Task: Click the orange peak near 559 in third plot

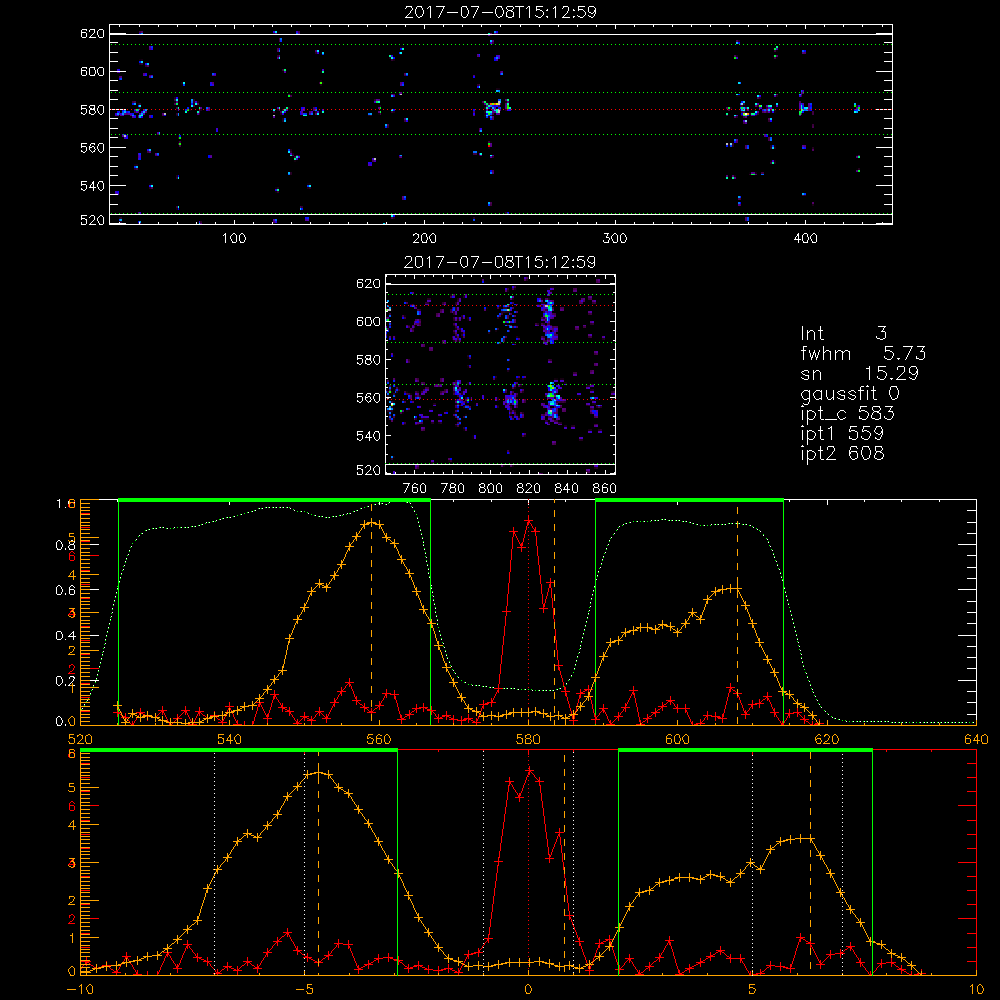Action: coord(372,523)
